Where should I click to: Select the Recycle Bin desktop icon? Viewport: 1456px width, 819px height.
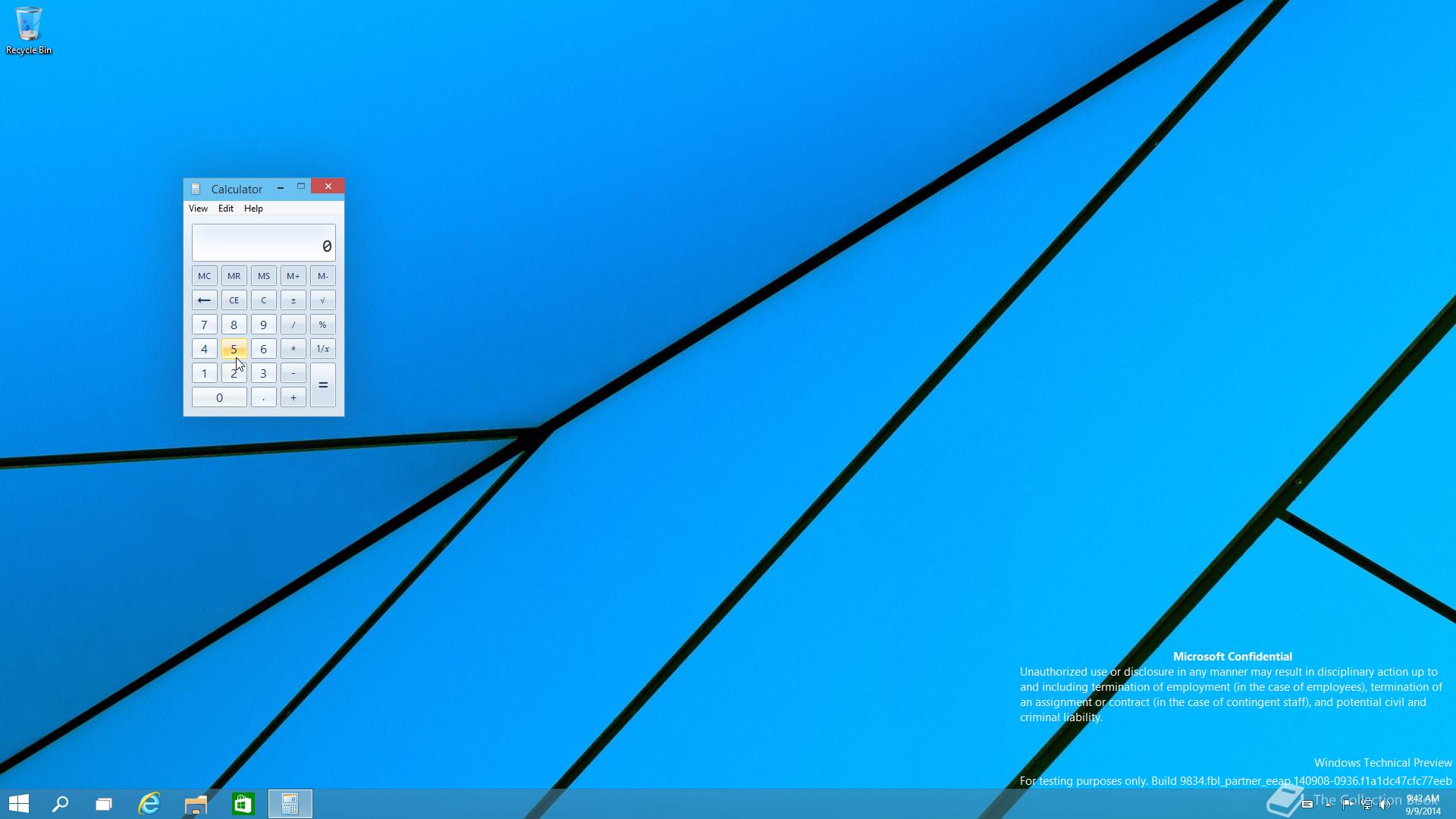point(29,31)
